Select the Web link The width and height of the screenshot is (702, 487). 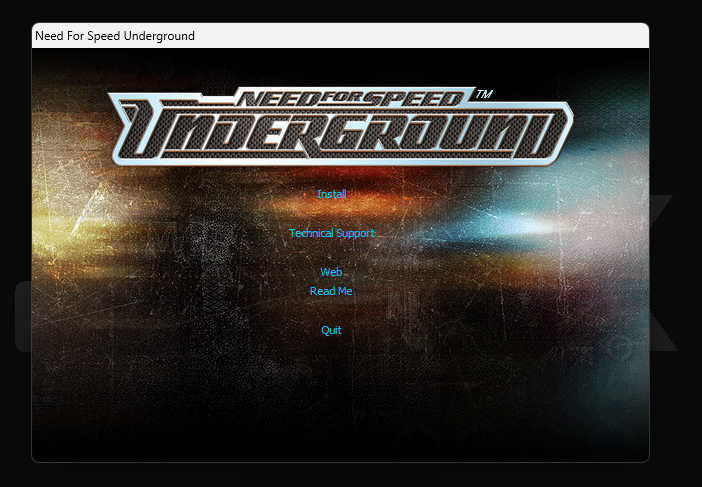(x=331, y=272)
